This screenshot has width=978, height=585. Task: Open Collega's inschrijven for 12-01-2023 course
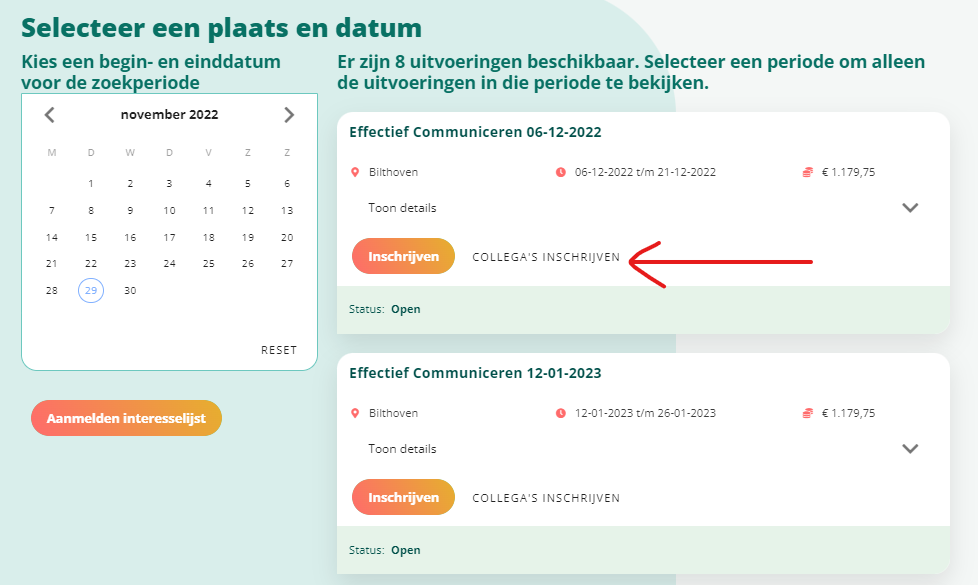coord(546,498)
